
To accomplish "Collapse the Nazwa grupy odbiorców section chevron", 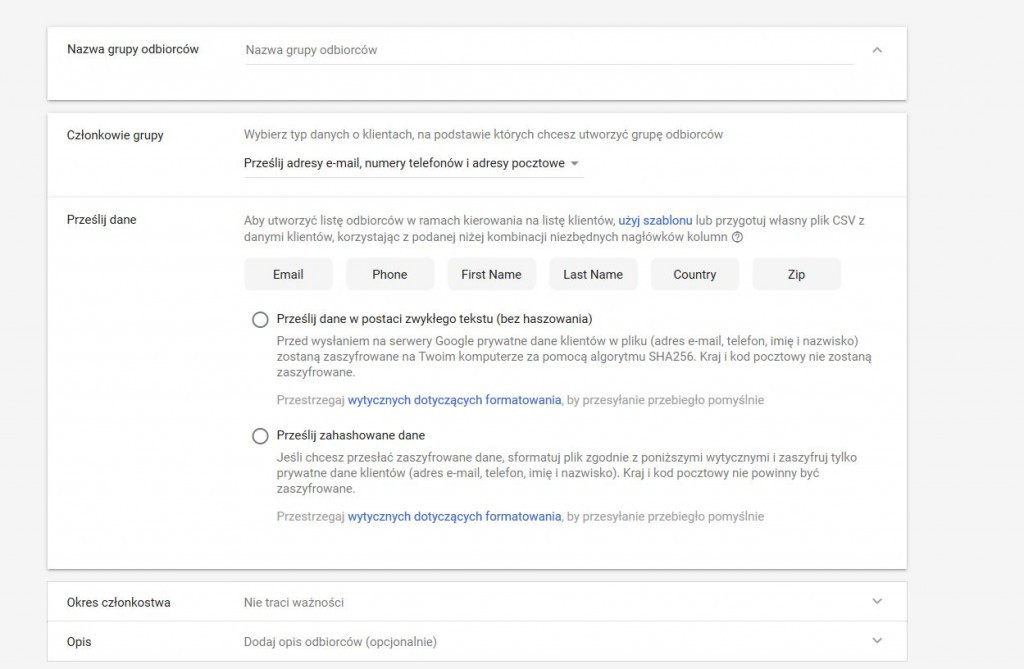I will coord(877,50).
